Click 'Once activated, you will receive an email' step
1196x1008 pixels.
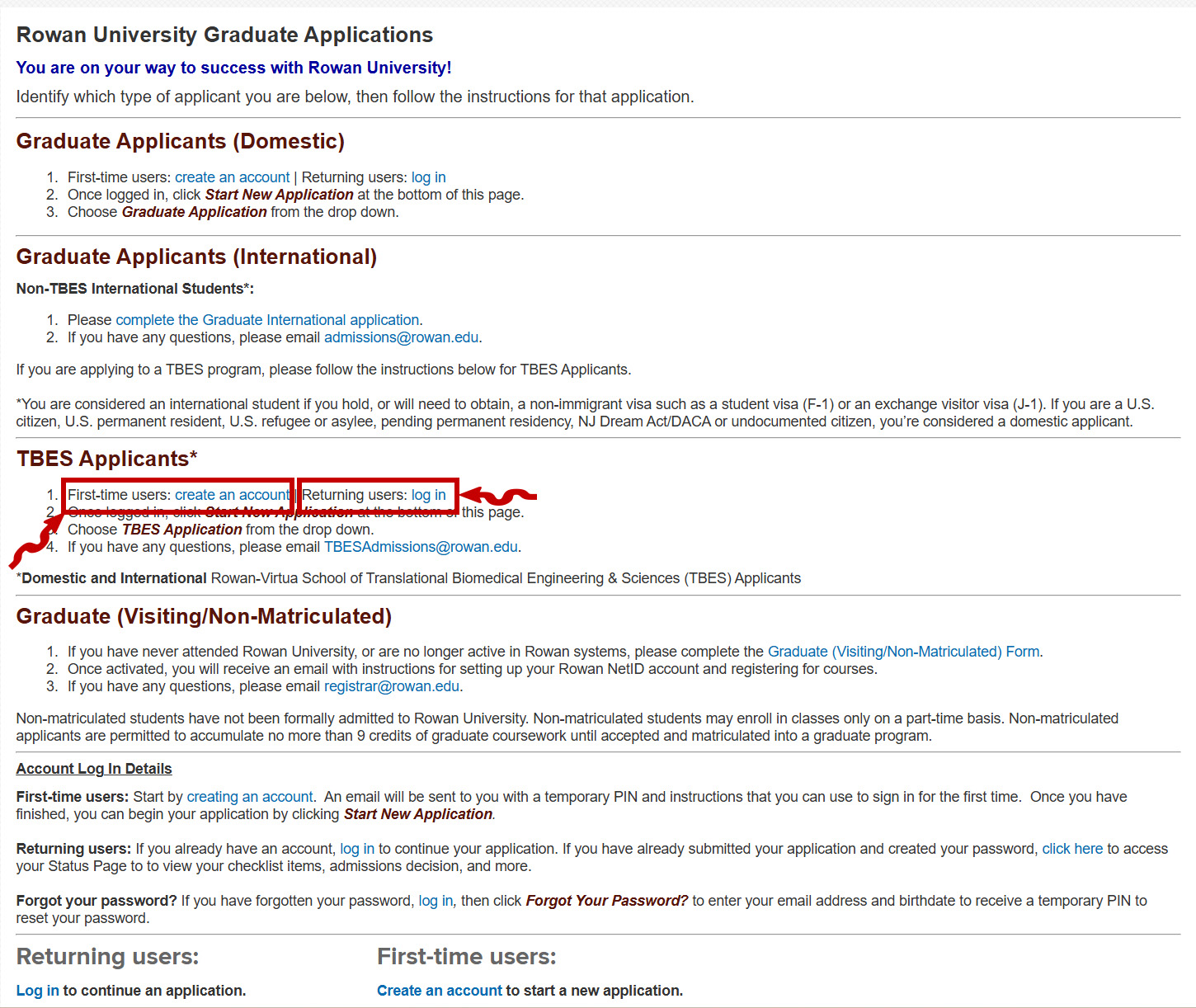[x=472, y=669]
